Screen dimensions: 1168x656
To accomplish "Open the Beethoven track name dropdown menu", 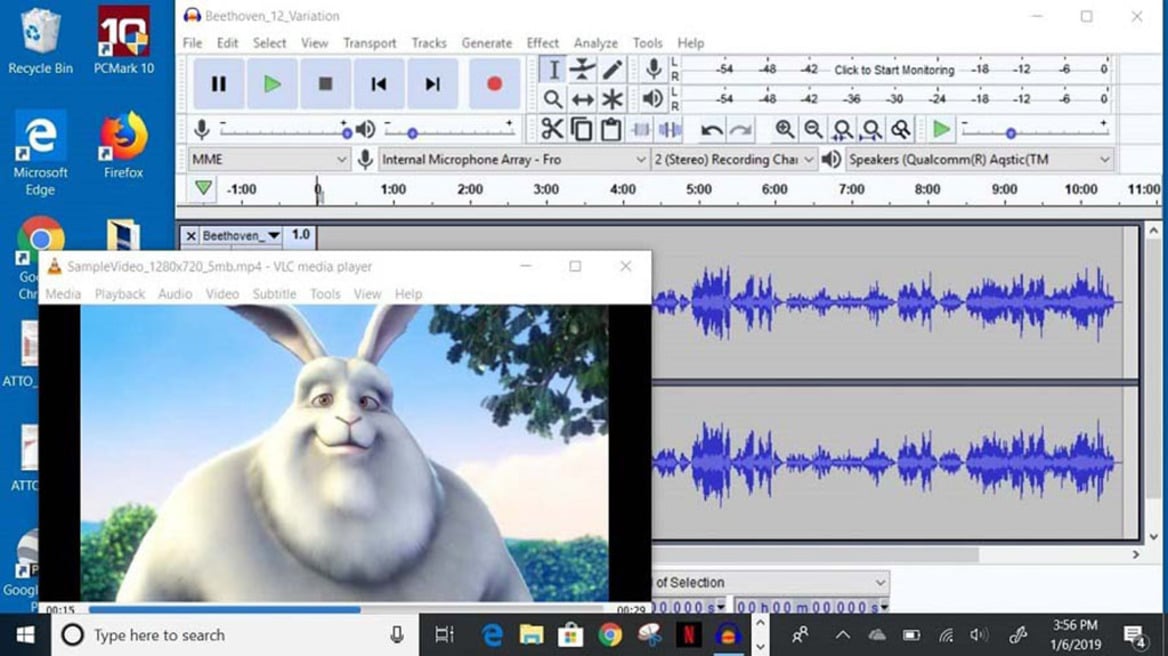I will tap(241, 236).
